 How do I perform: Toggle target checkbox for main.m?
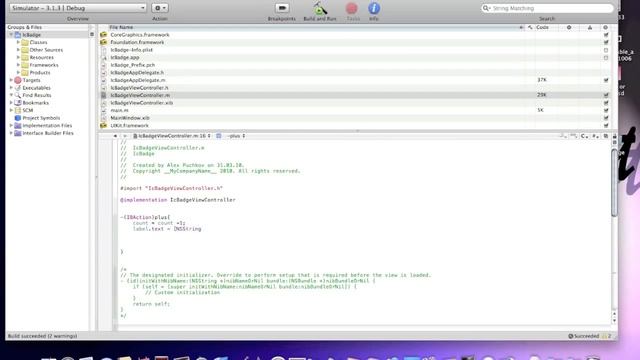[606, 110]
